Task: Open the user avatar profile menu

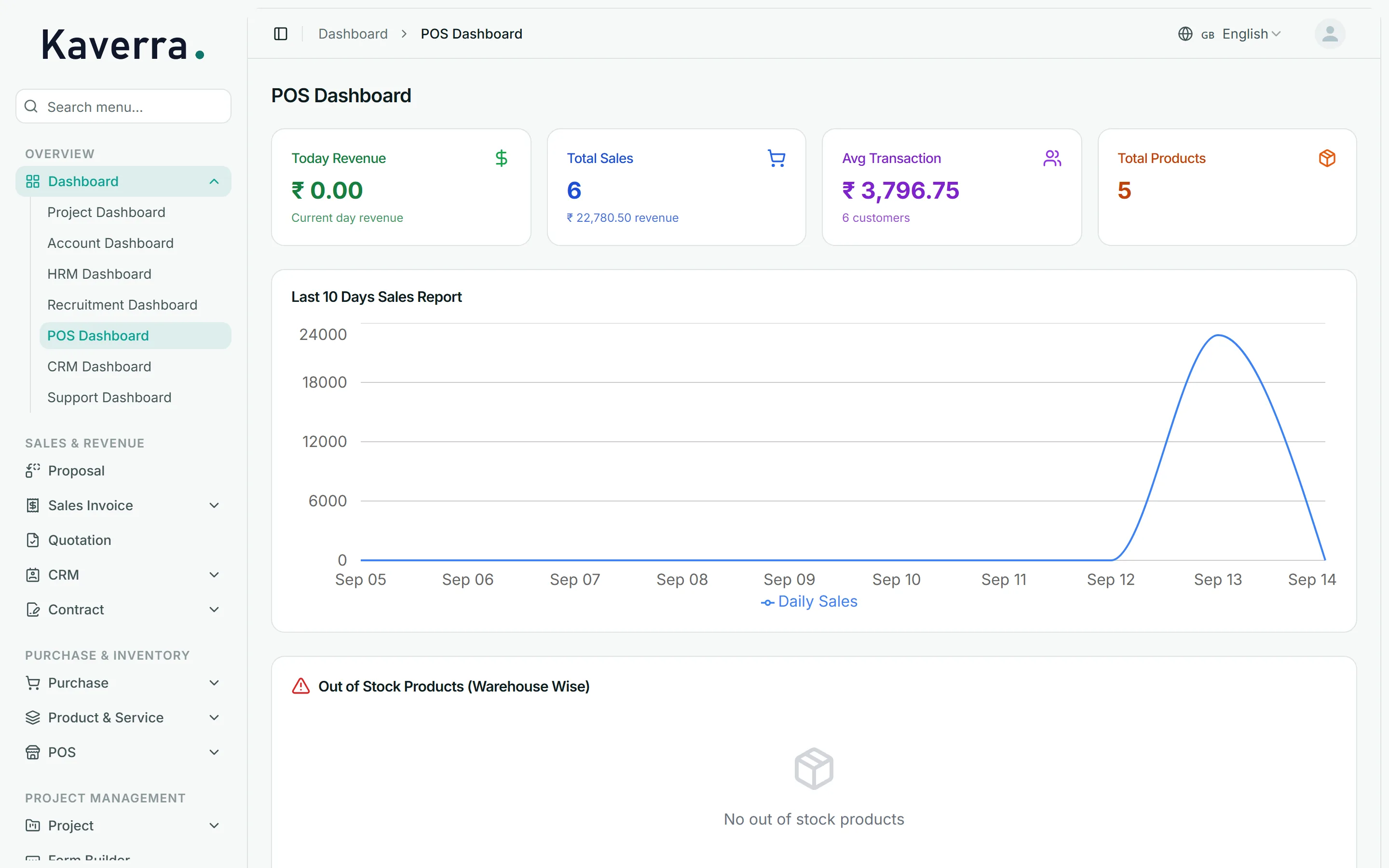Action: [1329, 34]
